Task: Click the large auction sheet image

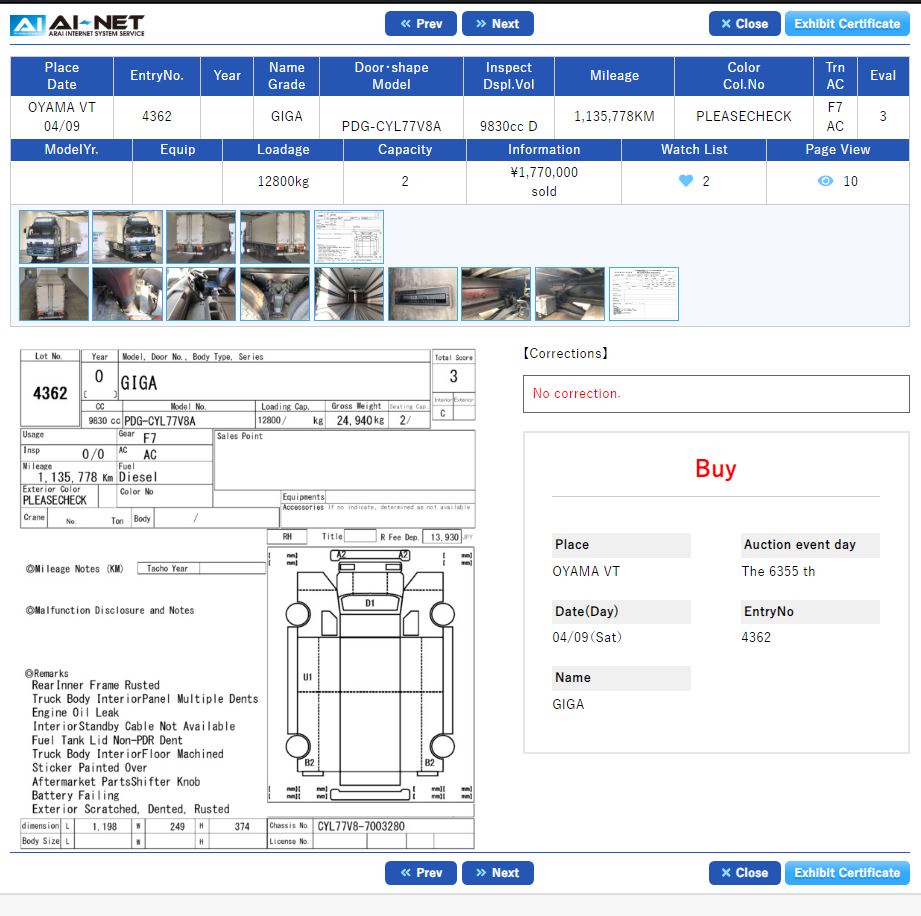Action: 248,598
